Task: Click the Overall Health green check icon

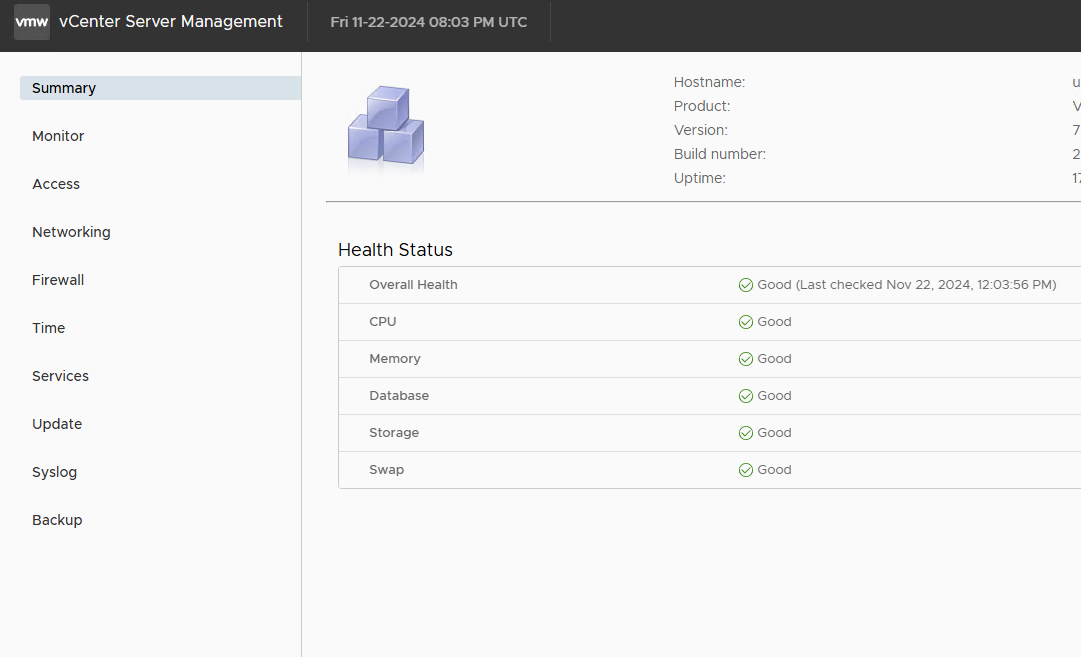Action: [745, 285]
